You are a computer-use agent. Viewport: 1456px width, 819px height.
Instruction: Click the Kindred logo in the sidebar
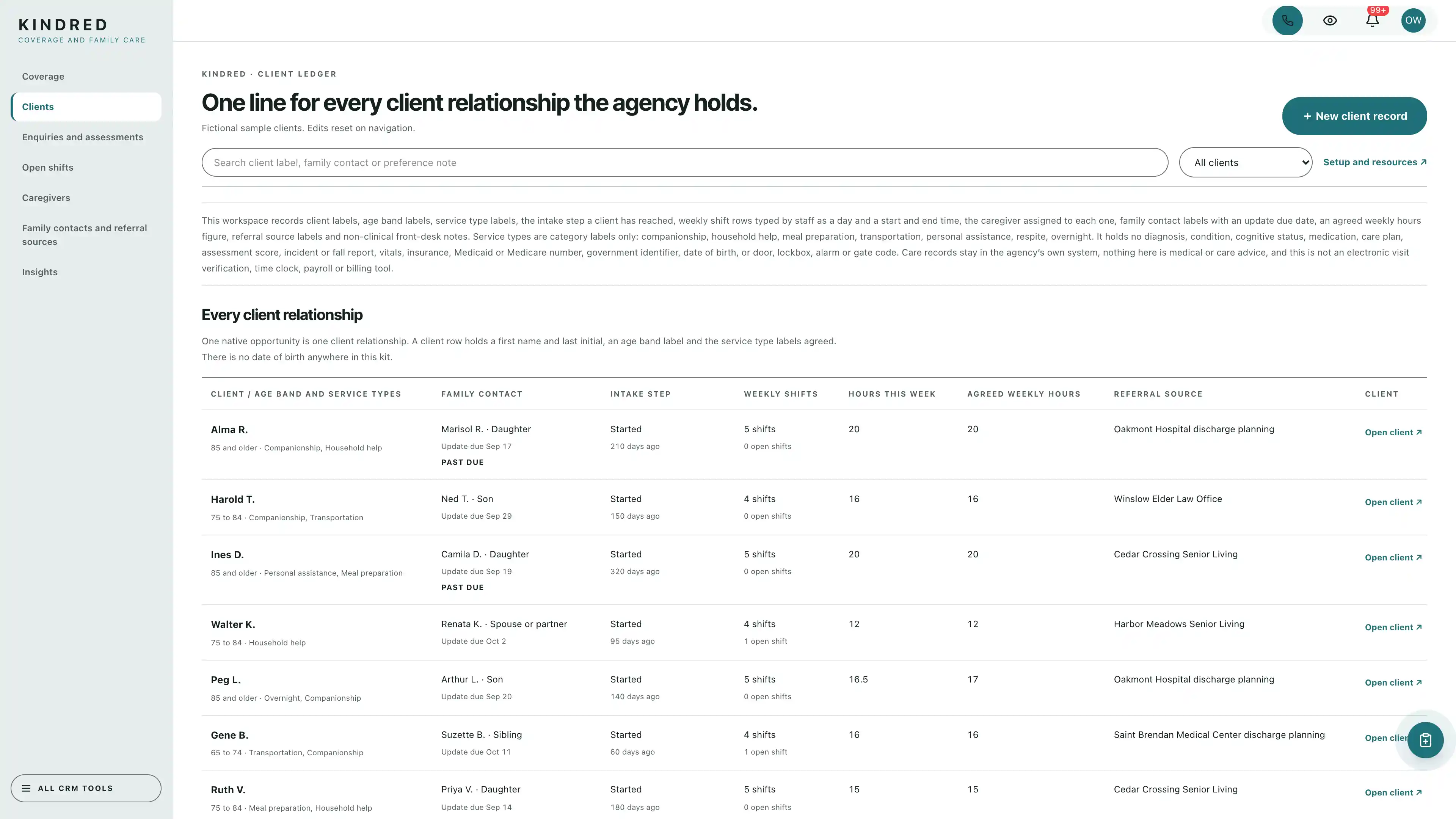click(82, 30)
